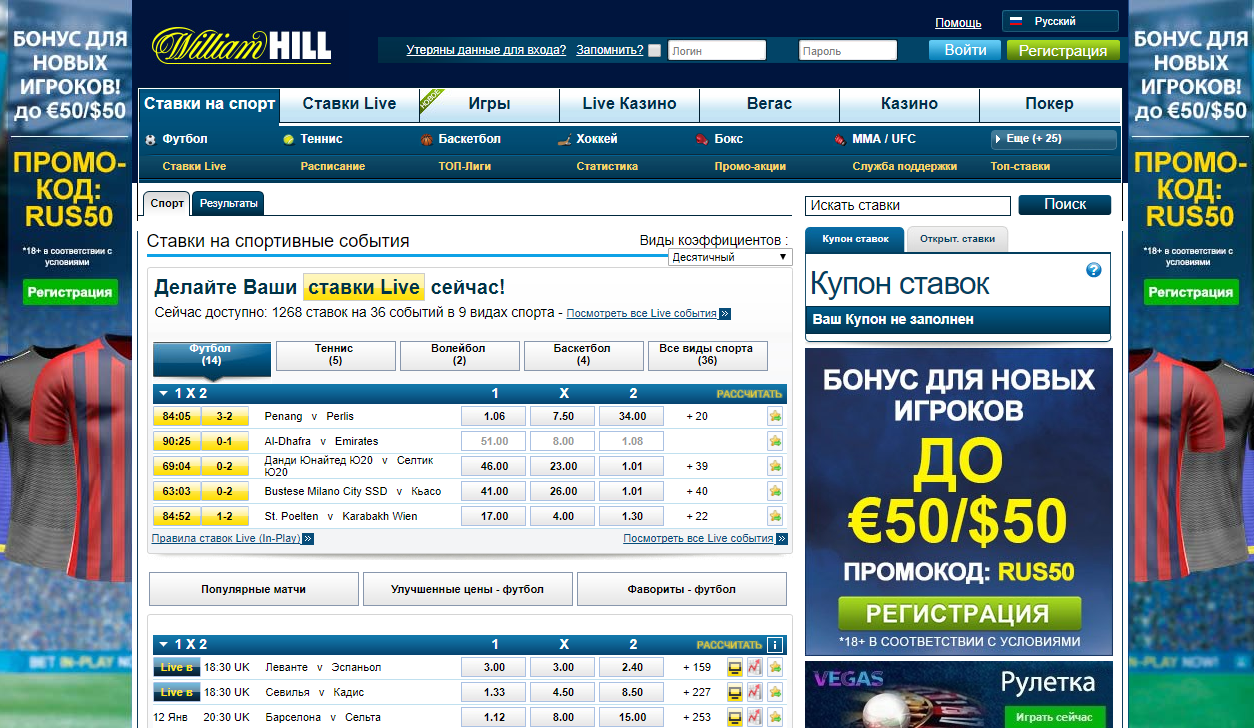Image resolution: width=1254 pixels, height=728 pixels.
Task: Click the Поиск search button
Action: [x=1065, y=204]
